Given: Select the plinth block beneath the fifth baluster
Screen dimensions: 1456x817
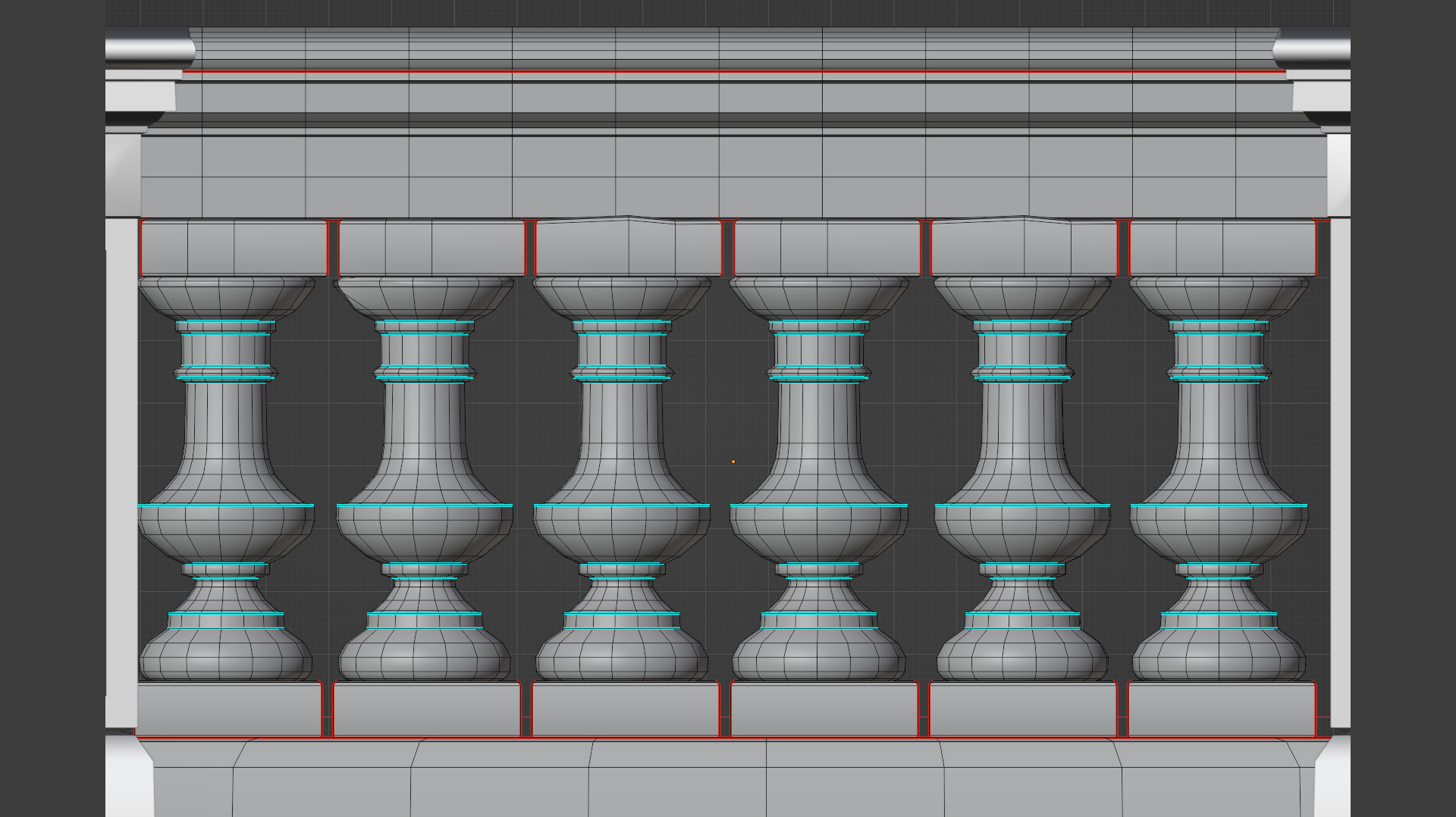Looking at the screenshot, I should pos(1023,709).
